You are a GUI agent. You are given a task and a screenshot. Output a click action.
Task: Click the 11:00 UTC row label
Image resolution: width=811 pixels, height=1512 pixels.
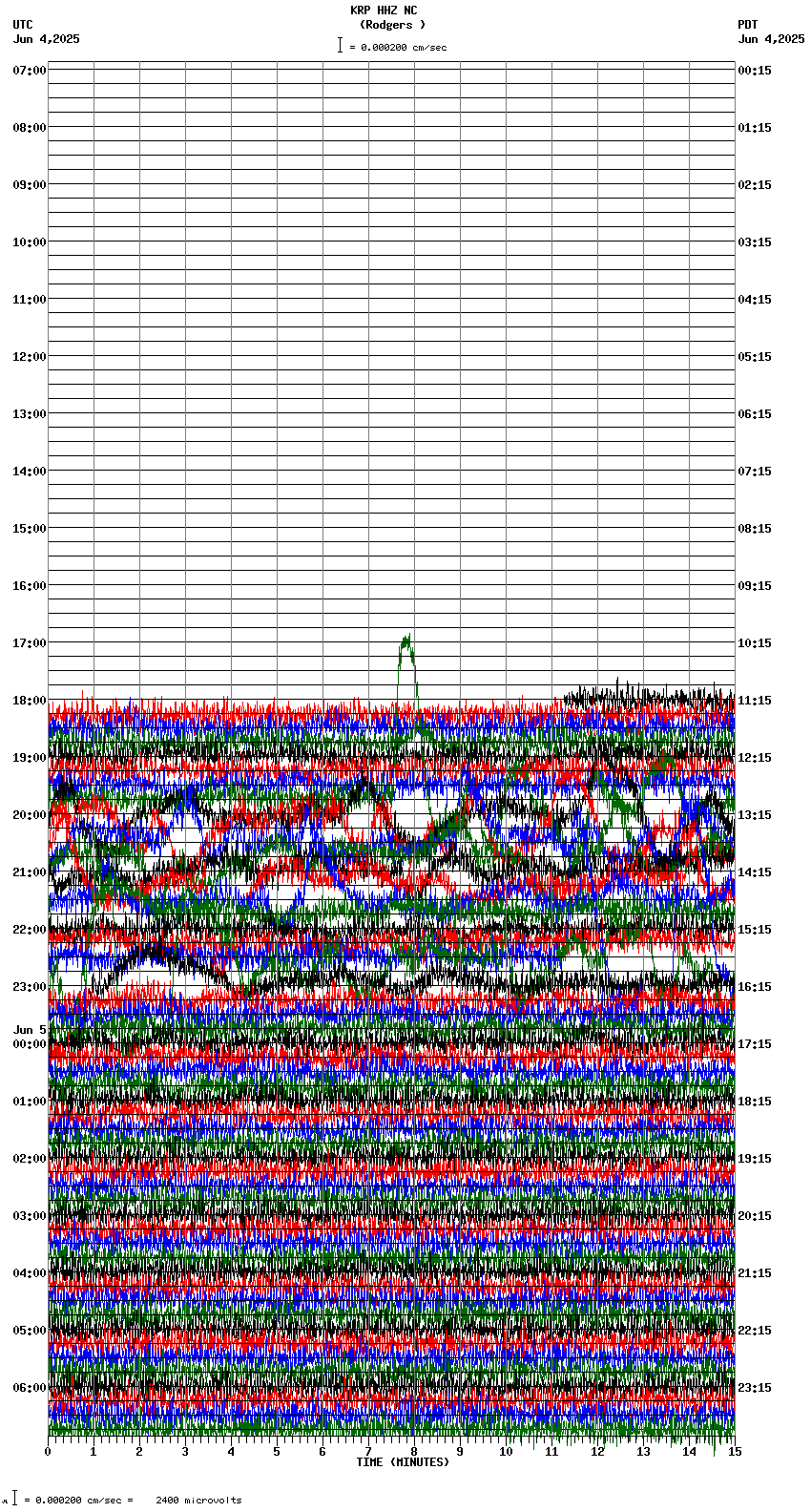[x=30, y=300]
